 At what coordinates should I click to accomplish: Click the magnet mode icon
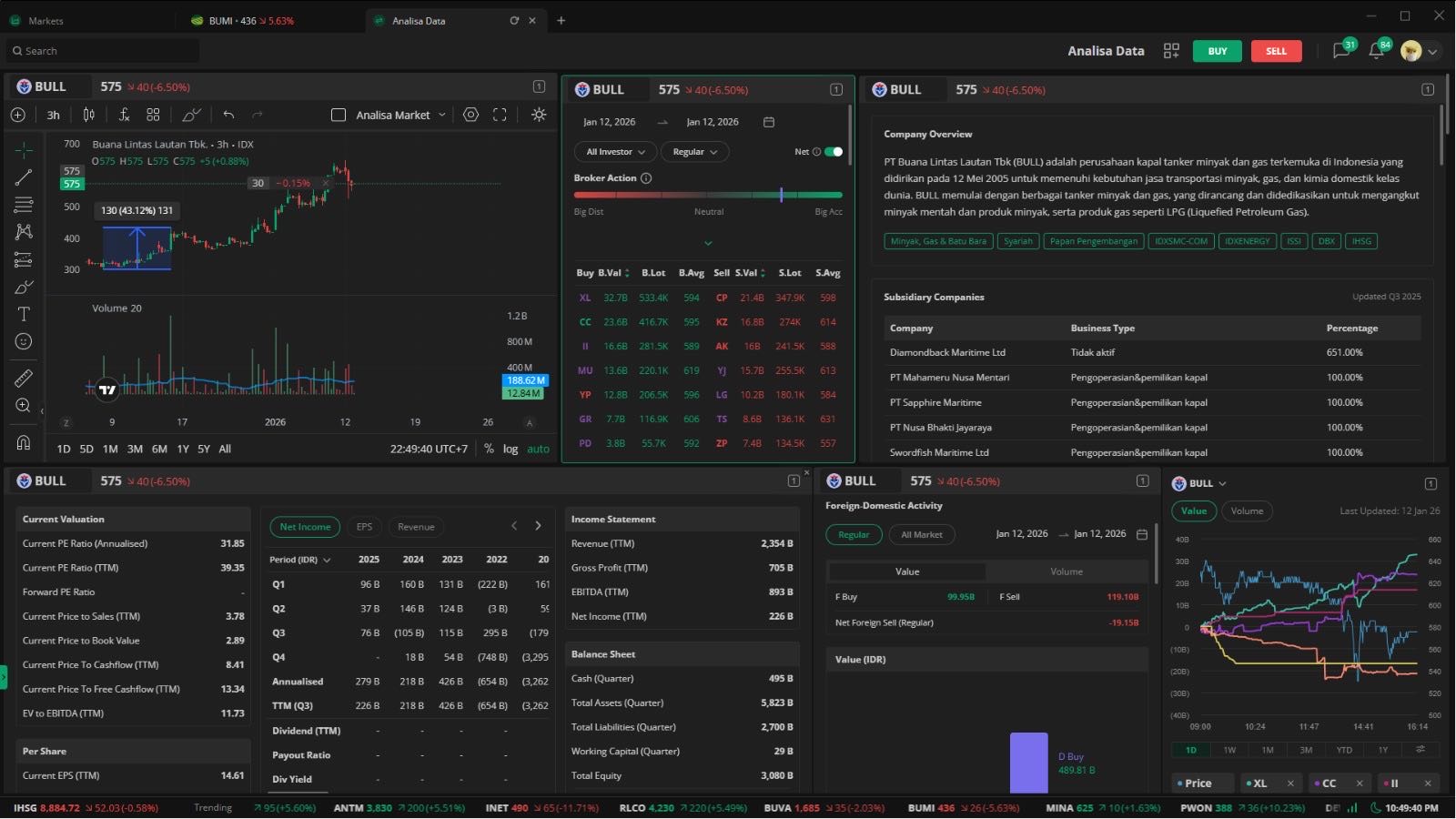coord(24,442)
